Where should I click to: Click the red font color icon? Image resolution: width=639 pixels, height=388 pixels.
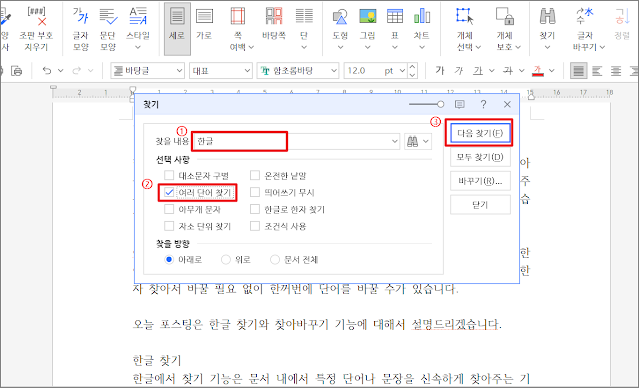(x=538, y=71)
